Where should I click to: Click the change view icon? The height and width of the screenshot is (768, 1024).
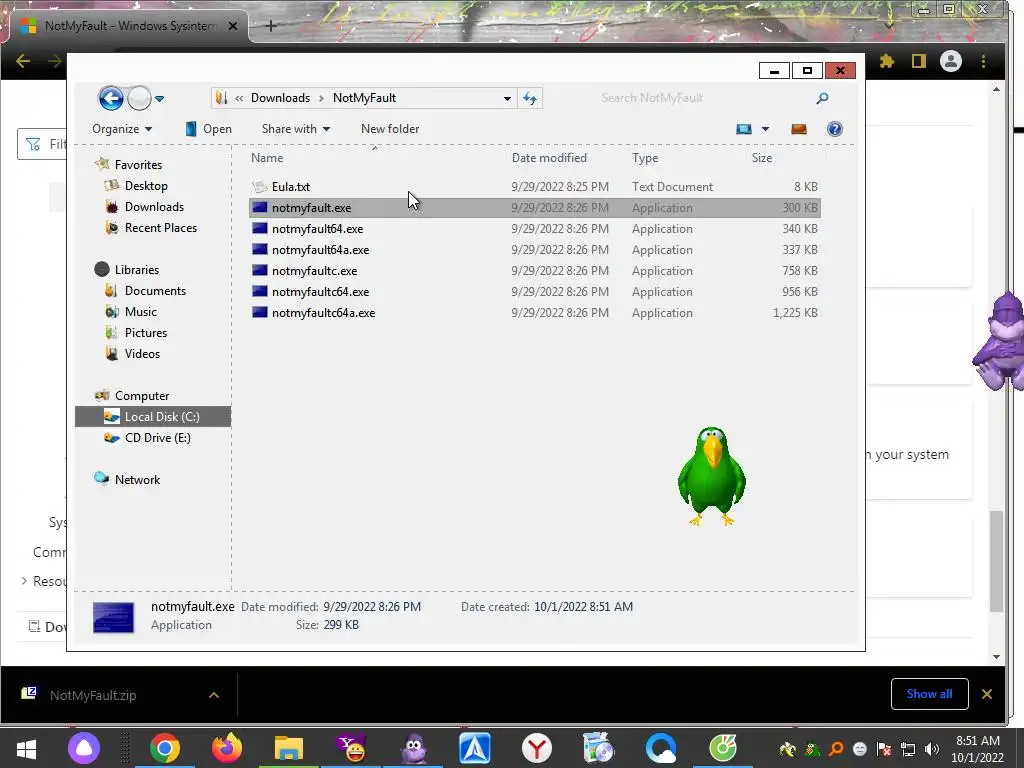pos(744,129)
